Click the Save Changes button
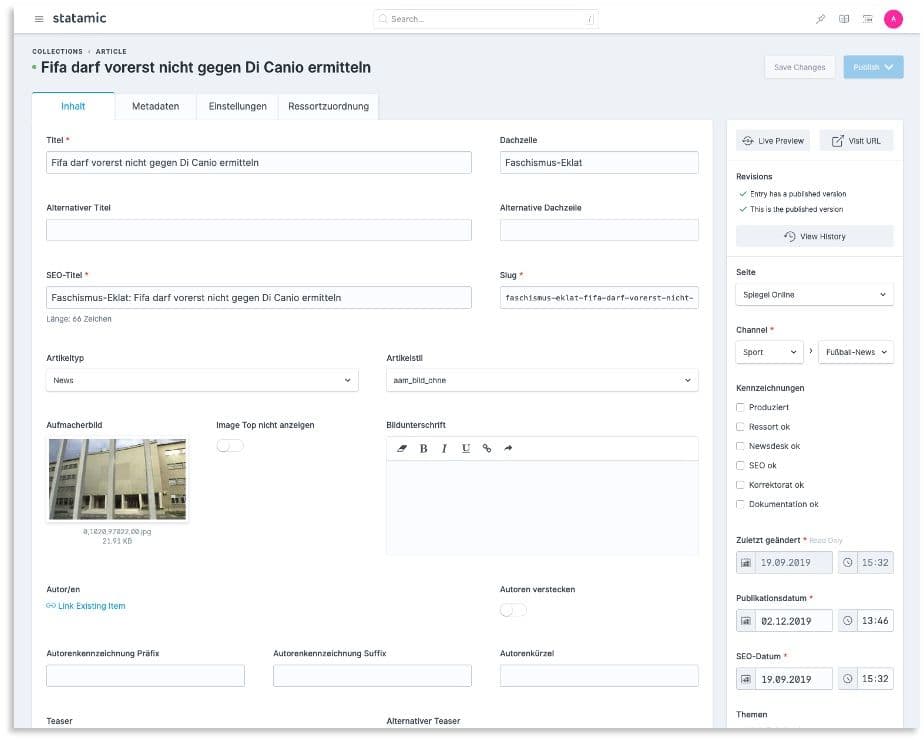Image resolution: width=924 pixels, height=740 pixels. pyautogui.click(x=800, y=67)
